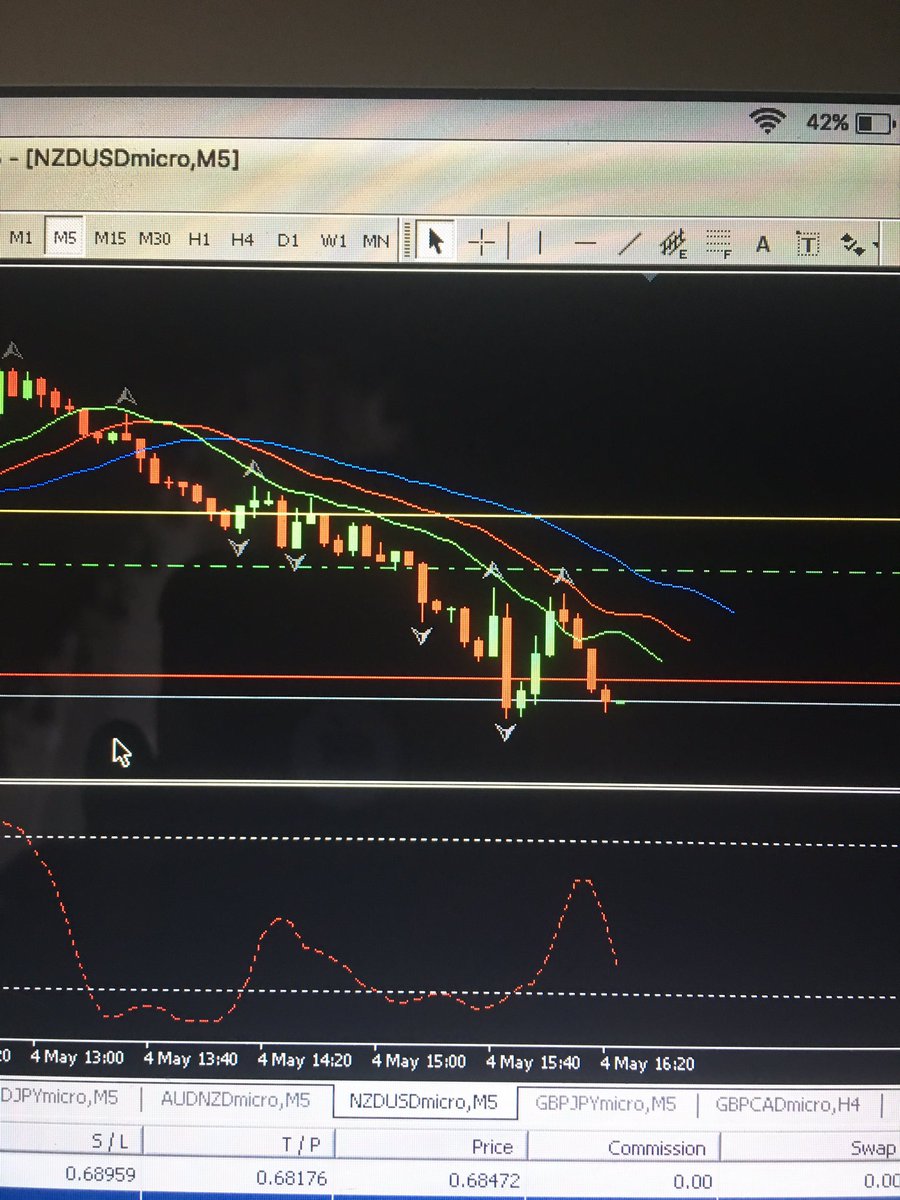The height and width of the screenshot is (1200, 900).
Task: Click the 4 May 15:00 time label
Action: [420, 1059]
